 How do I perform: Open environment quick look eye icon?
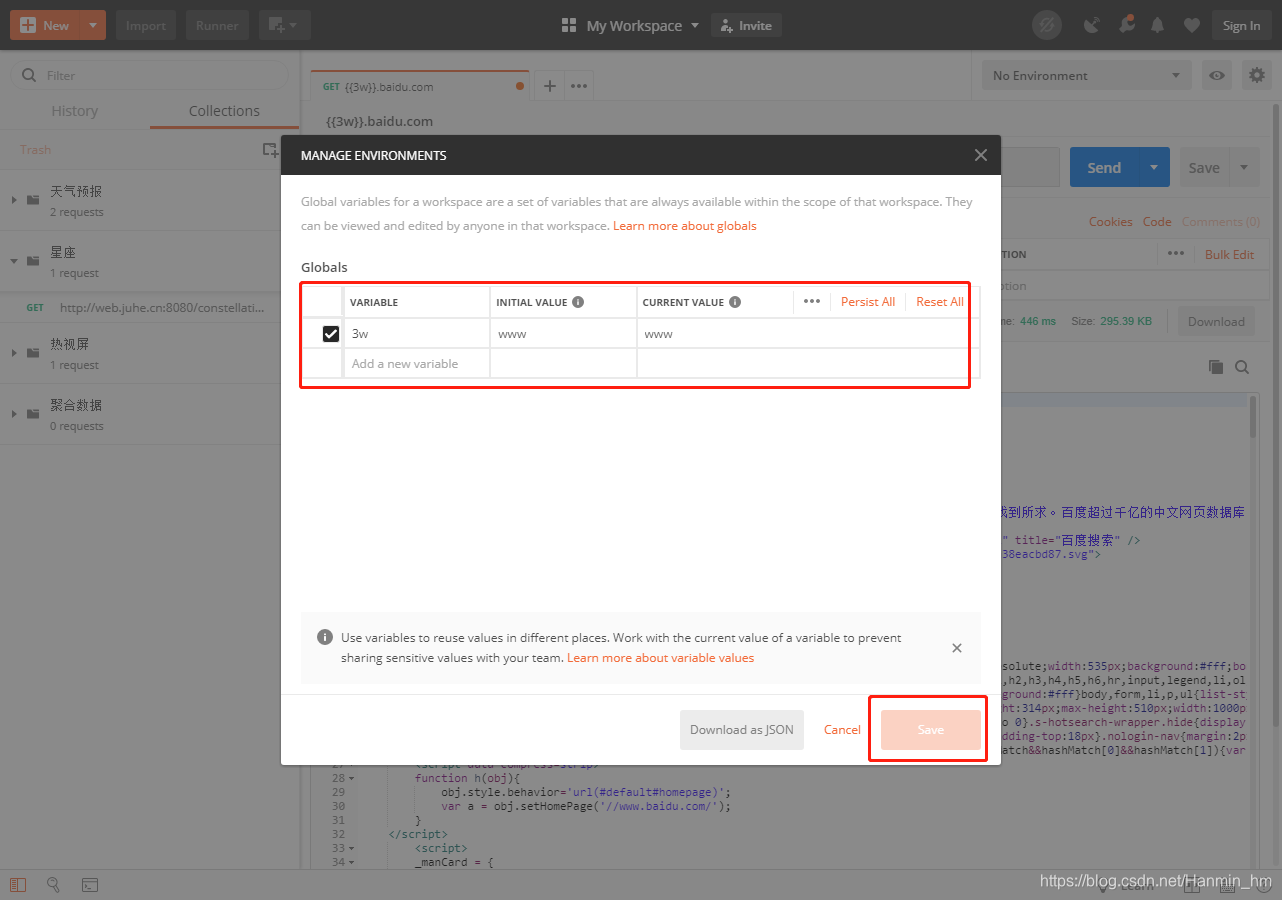click(x=1217, y=75)
